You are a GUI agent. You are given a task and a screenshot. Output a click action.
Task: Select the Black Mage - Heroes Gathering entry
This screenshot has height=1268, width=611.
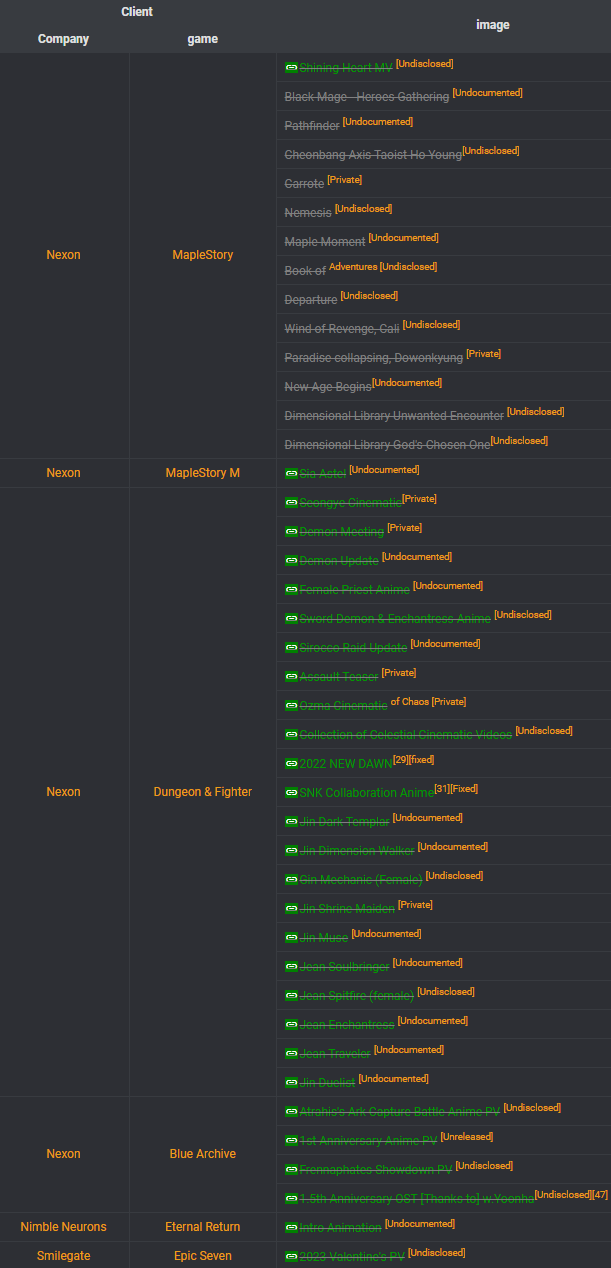[x=367, y=97]
